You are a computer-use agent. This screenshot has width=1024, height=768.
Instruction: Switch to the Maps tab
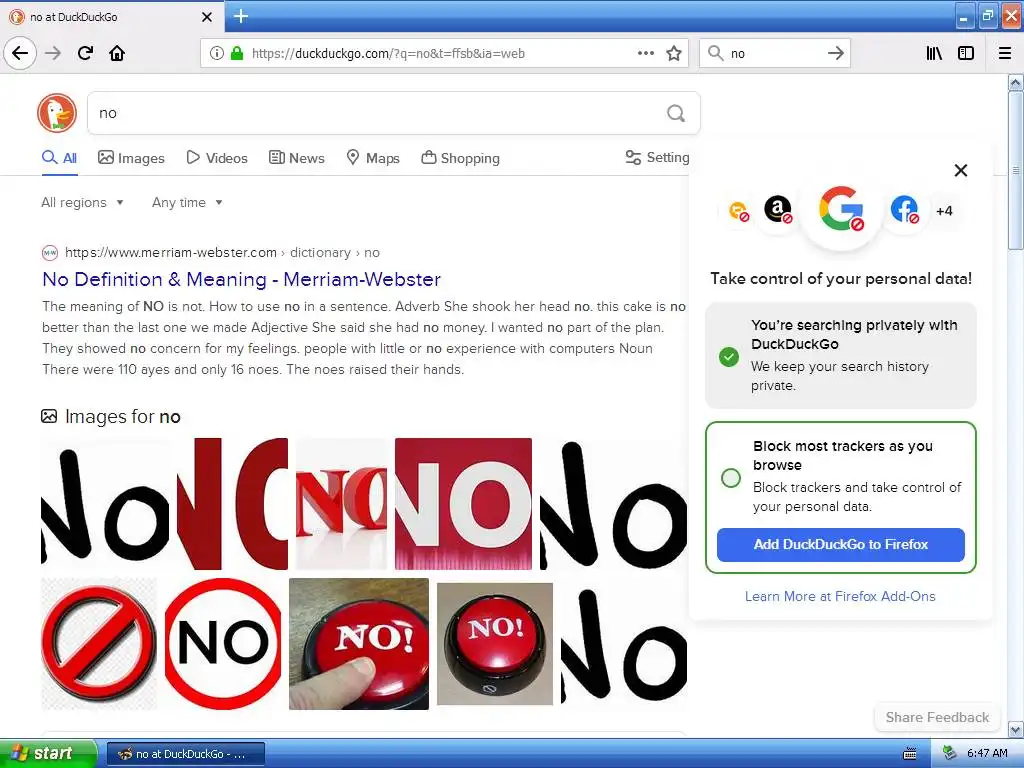coord(373,158)
